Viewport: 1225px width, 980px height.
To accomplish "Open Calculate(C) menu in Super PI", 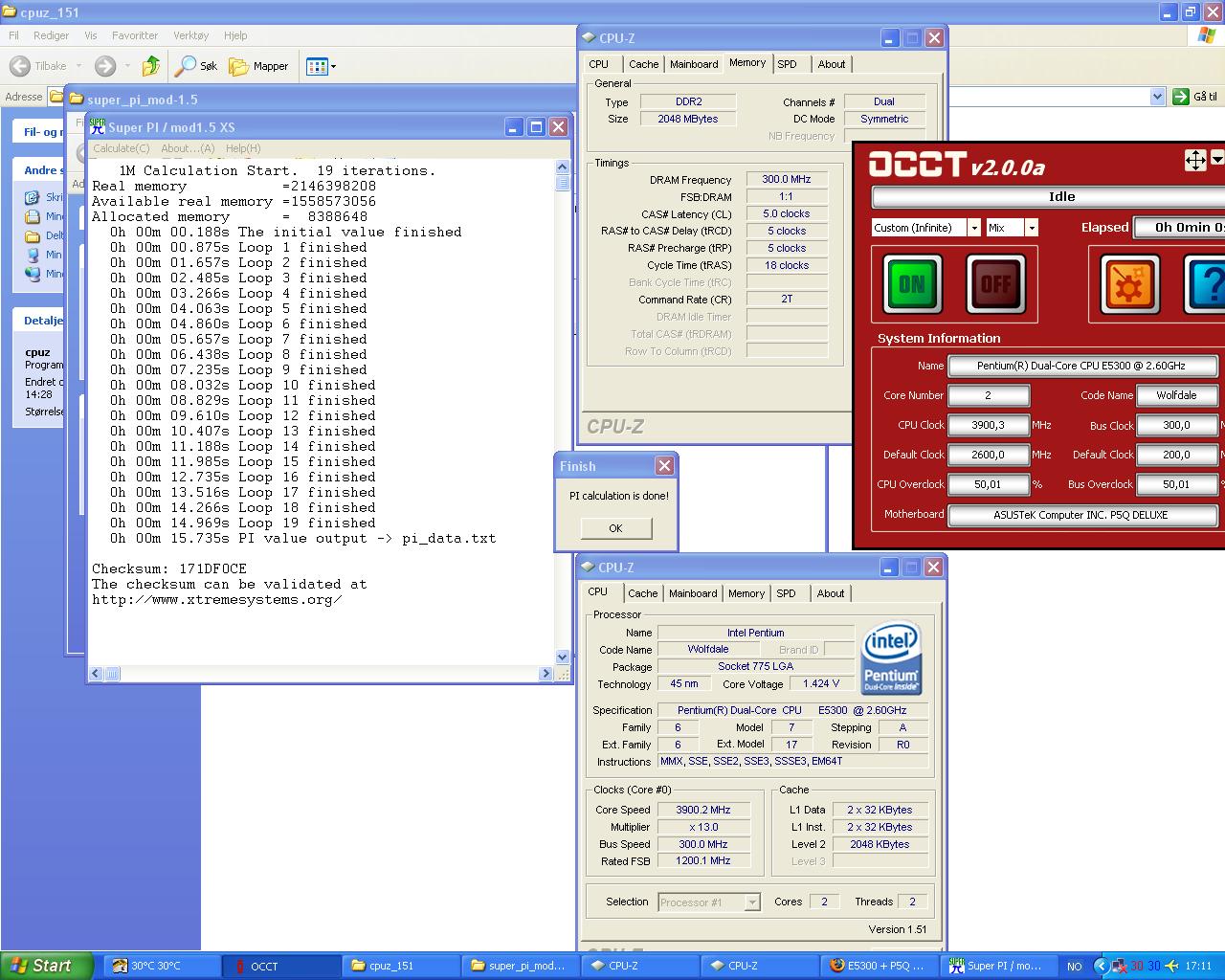I will tap(122, 148).
